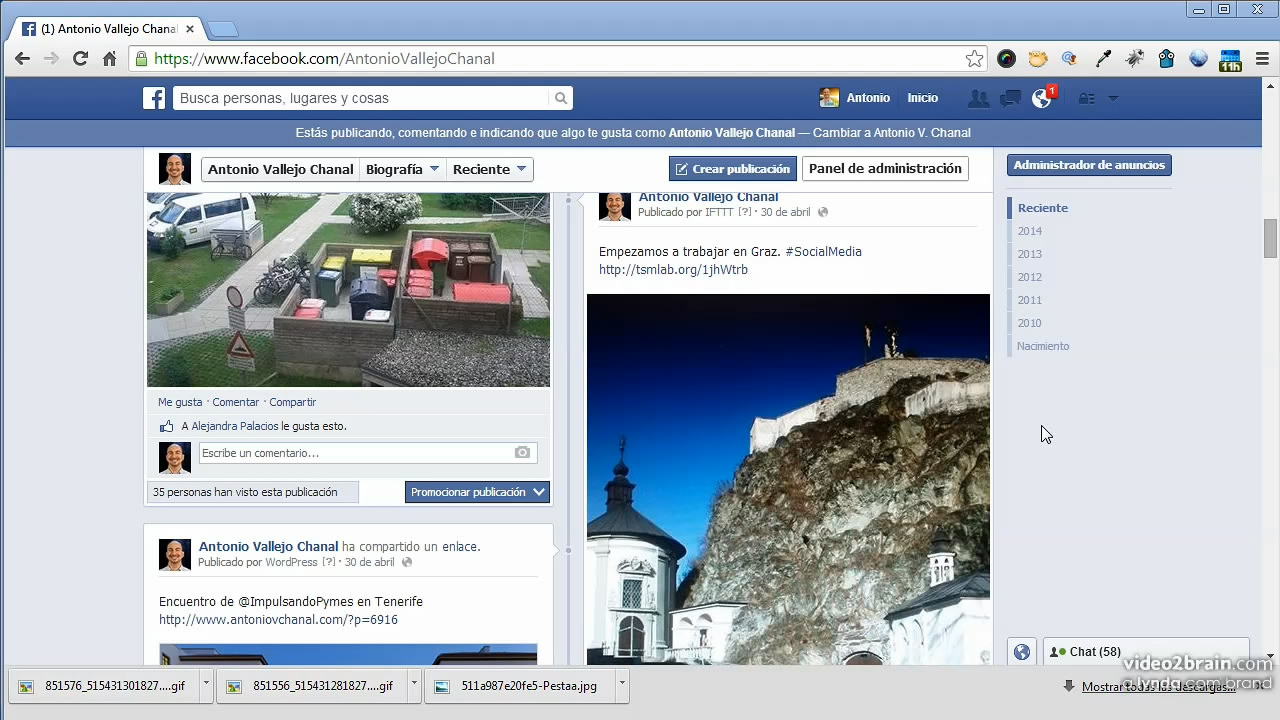Click the 11h calendar extension icon

click(x=1230, y=59)
